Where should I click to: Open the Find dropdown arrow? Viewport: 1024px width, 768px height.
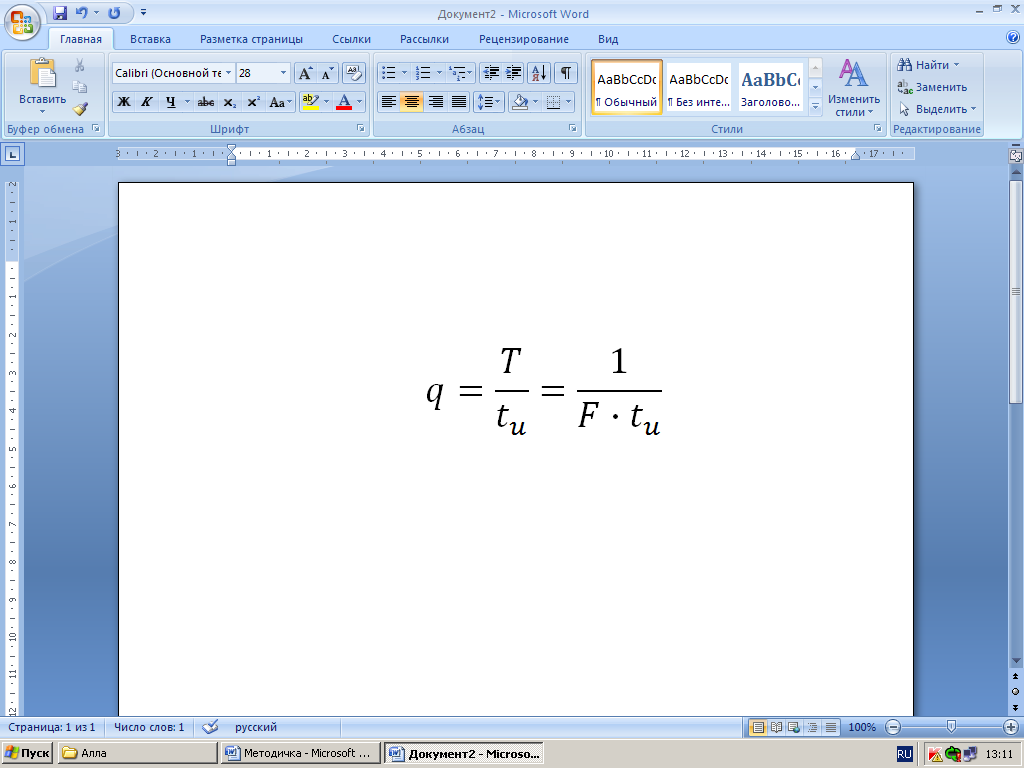tap(957, 65)
